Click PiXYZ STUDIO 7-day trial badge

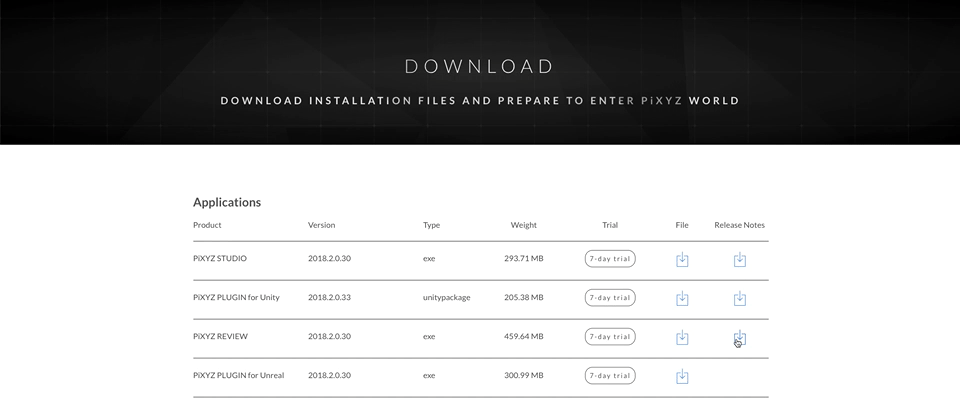[610, 259]
